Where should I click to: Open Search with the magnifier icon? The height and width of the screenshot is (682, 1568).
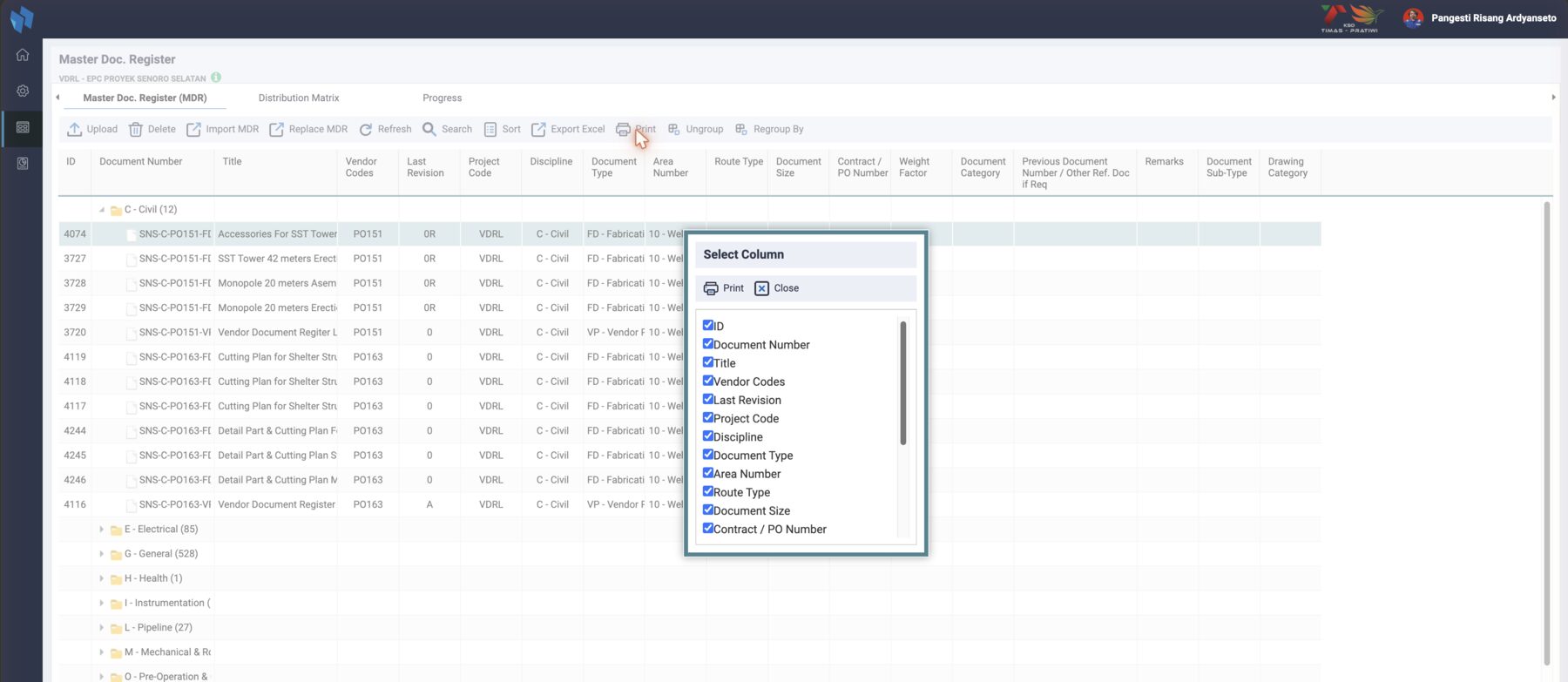pyautogui.click(x=429, y=129)
